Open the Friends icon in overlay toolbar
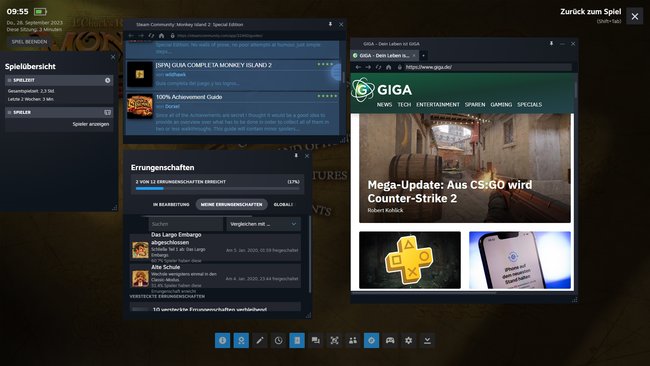Image resolution: width=650 pixels, height=366 pixels. [353, 340]
